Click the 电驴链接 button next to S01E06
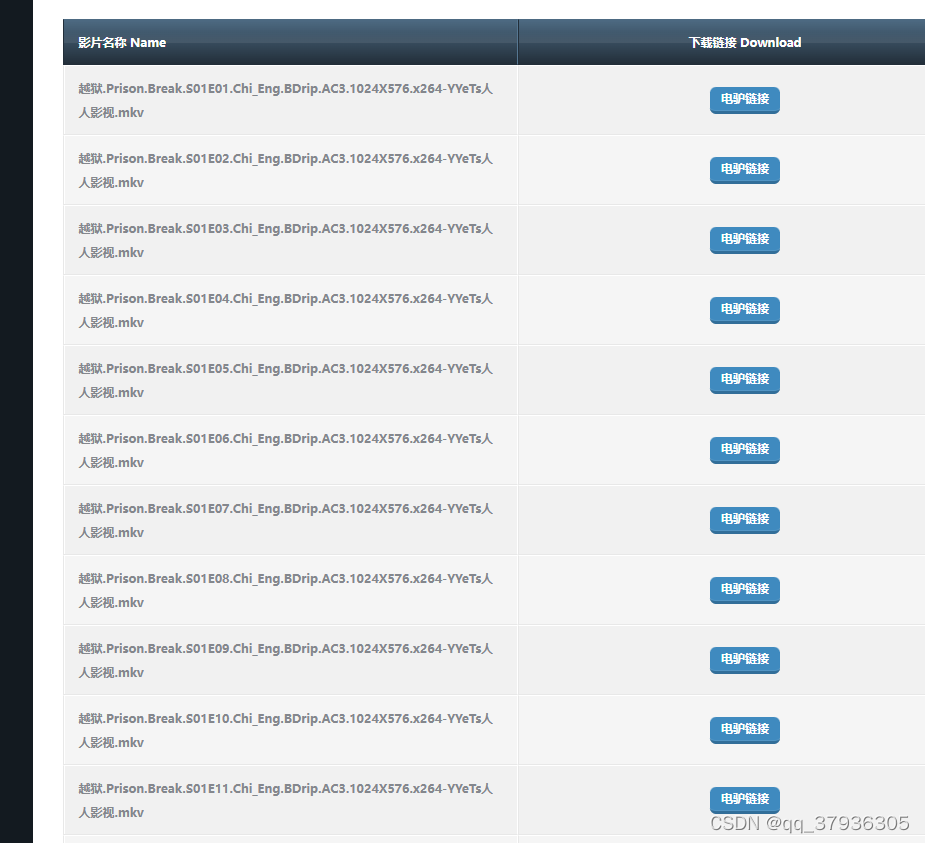The height and width of the screenshot is (843, 925). click(x=744, y=450)
